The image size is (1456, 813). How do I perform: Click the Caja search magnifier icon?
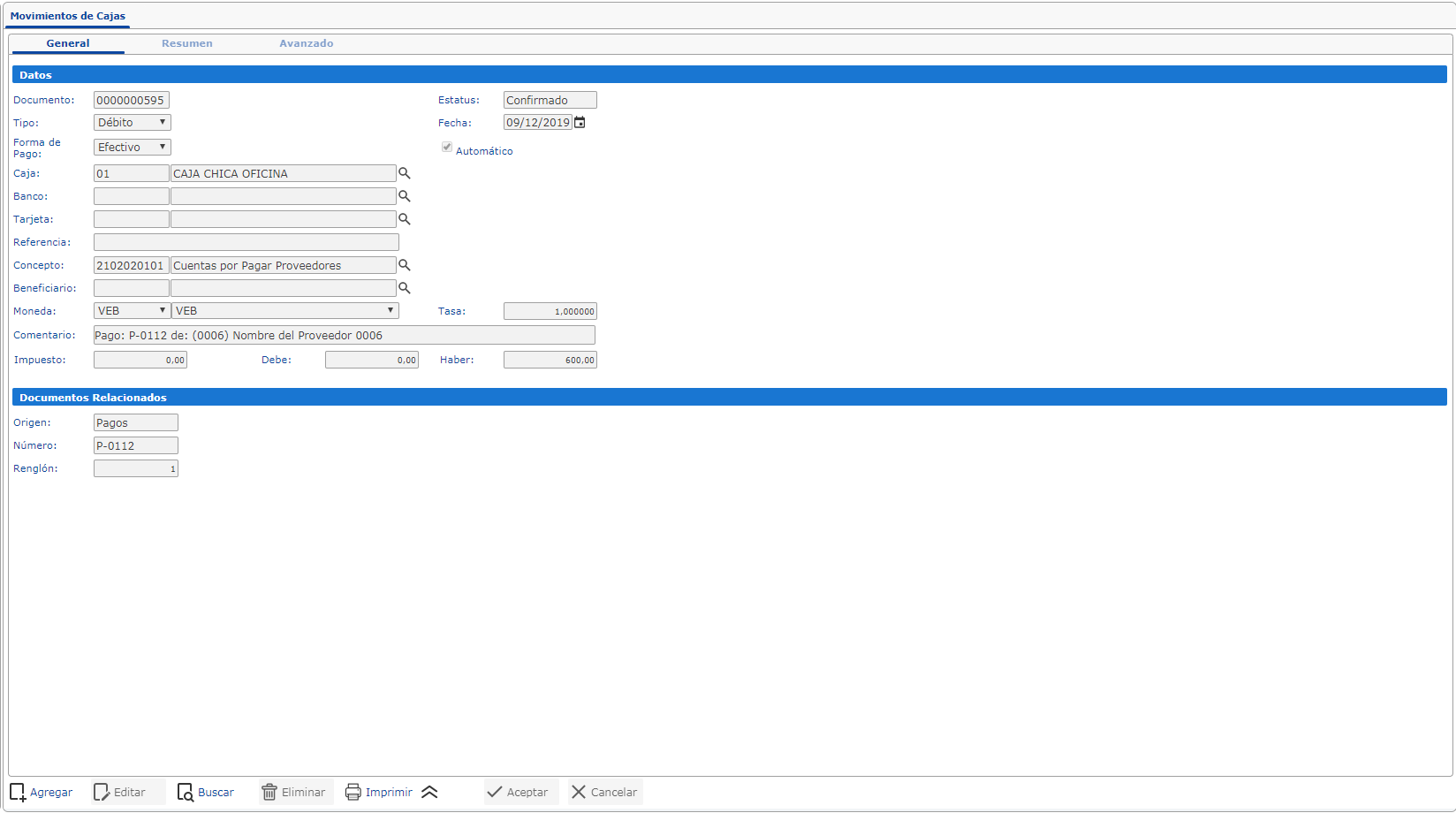tap(405, 173)
